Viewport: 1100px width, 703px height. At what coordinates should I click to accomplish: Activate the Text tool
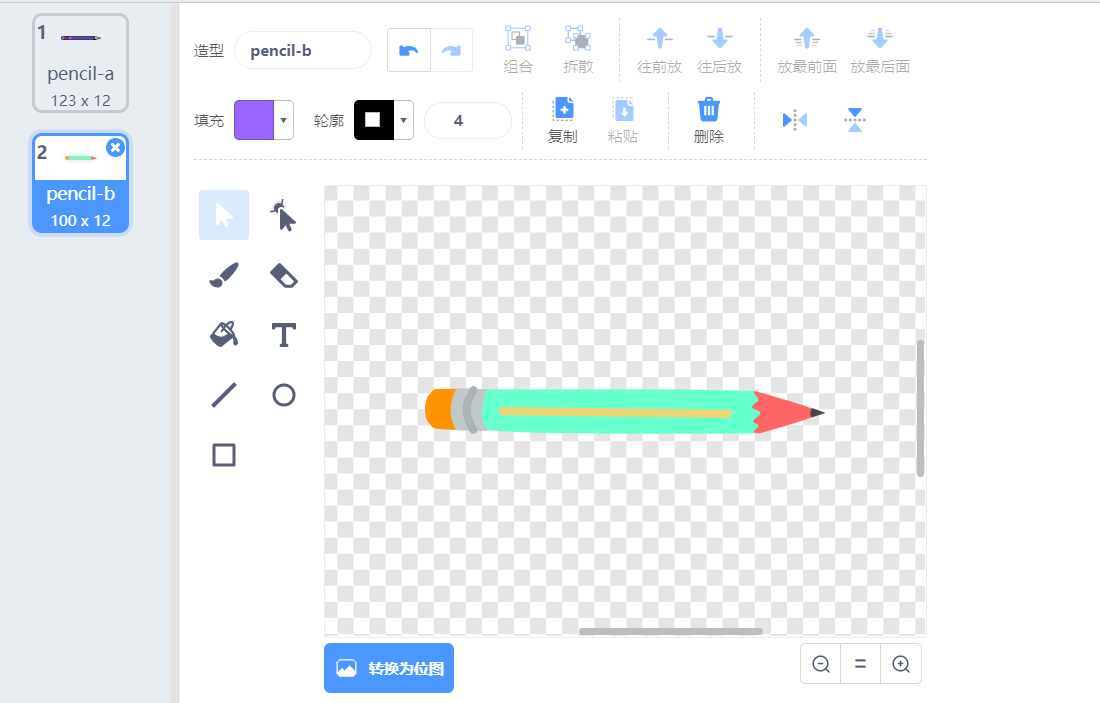pyautogui.click(x=284, y=335)
